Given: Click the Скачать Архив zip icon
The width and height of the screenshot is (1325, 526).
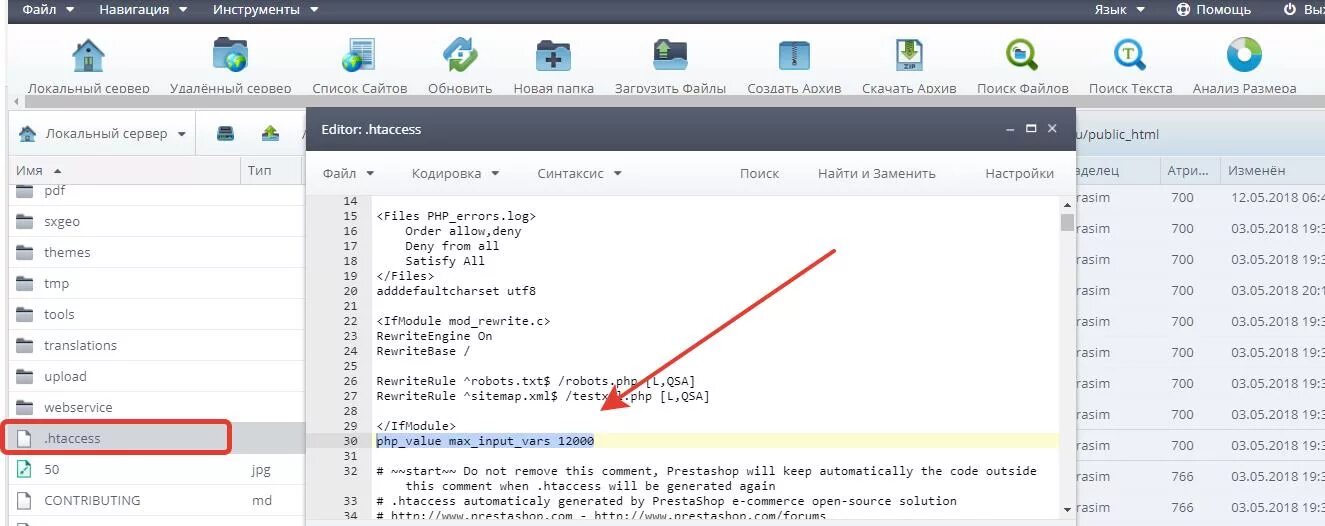Looking at the screenshot, I should pos(909,54).
